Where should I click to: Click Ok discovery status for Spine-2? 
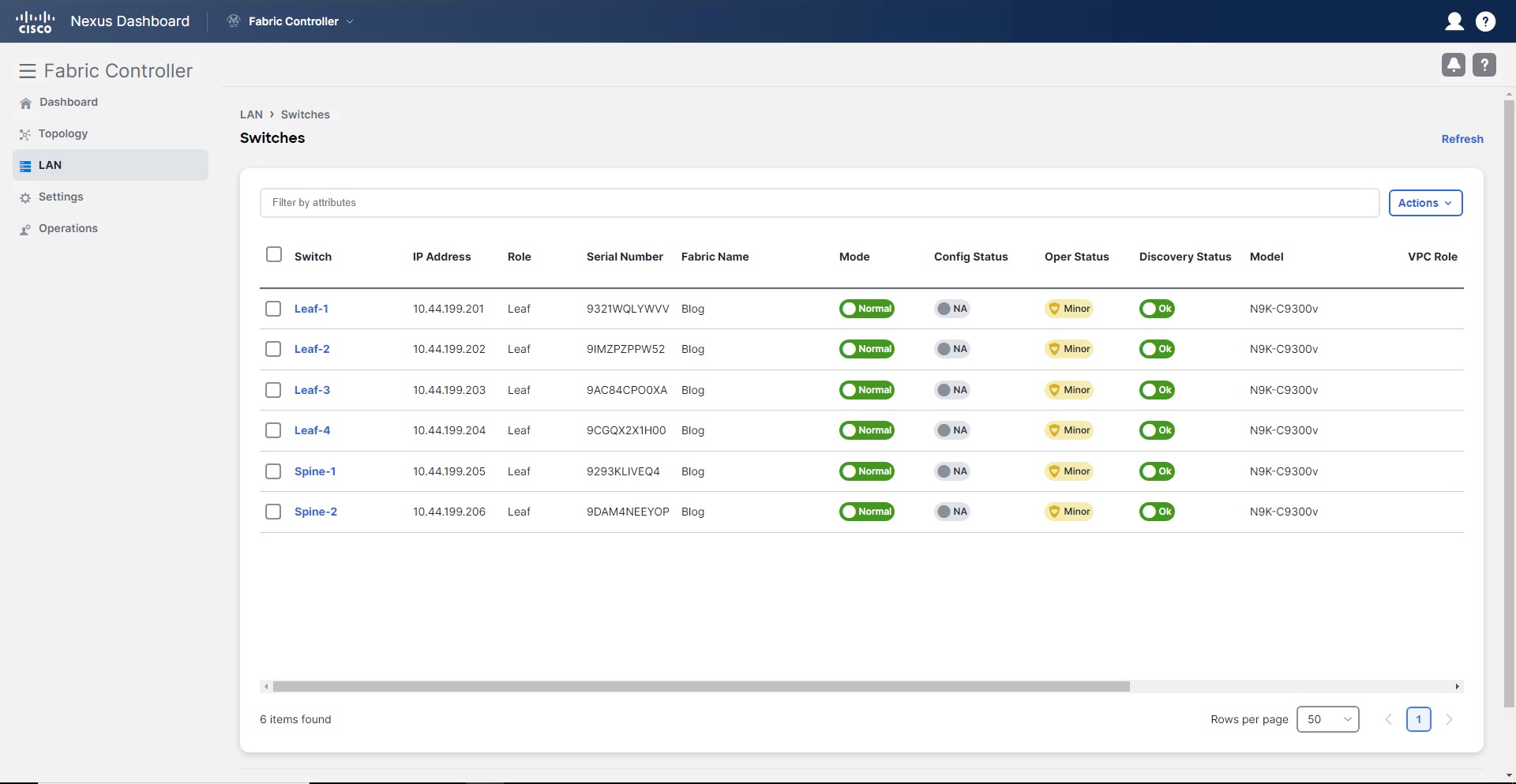pyautogui.click(x=1157, y=512)
